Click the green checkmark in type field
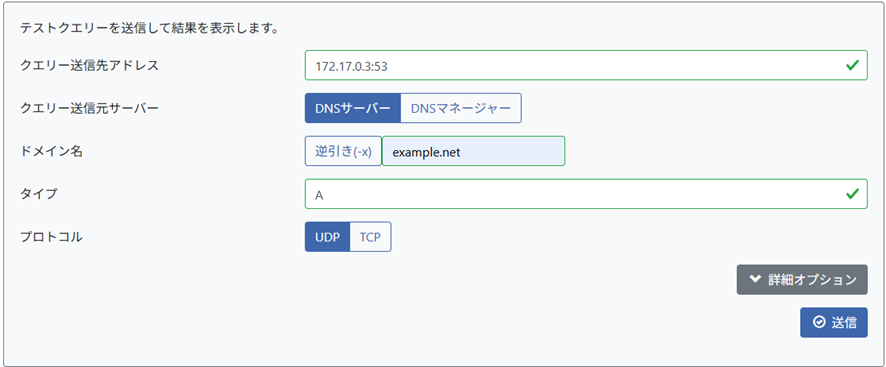The image size is (886, 367). [852, 195]
